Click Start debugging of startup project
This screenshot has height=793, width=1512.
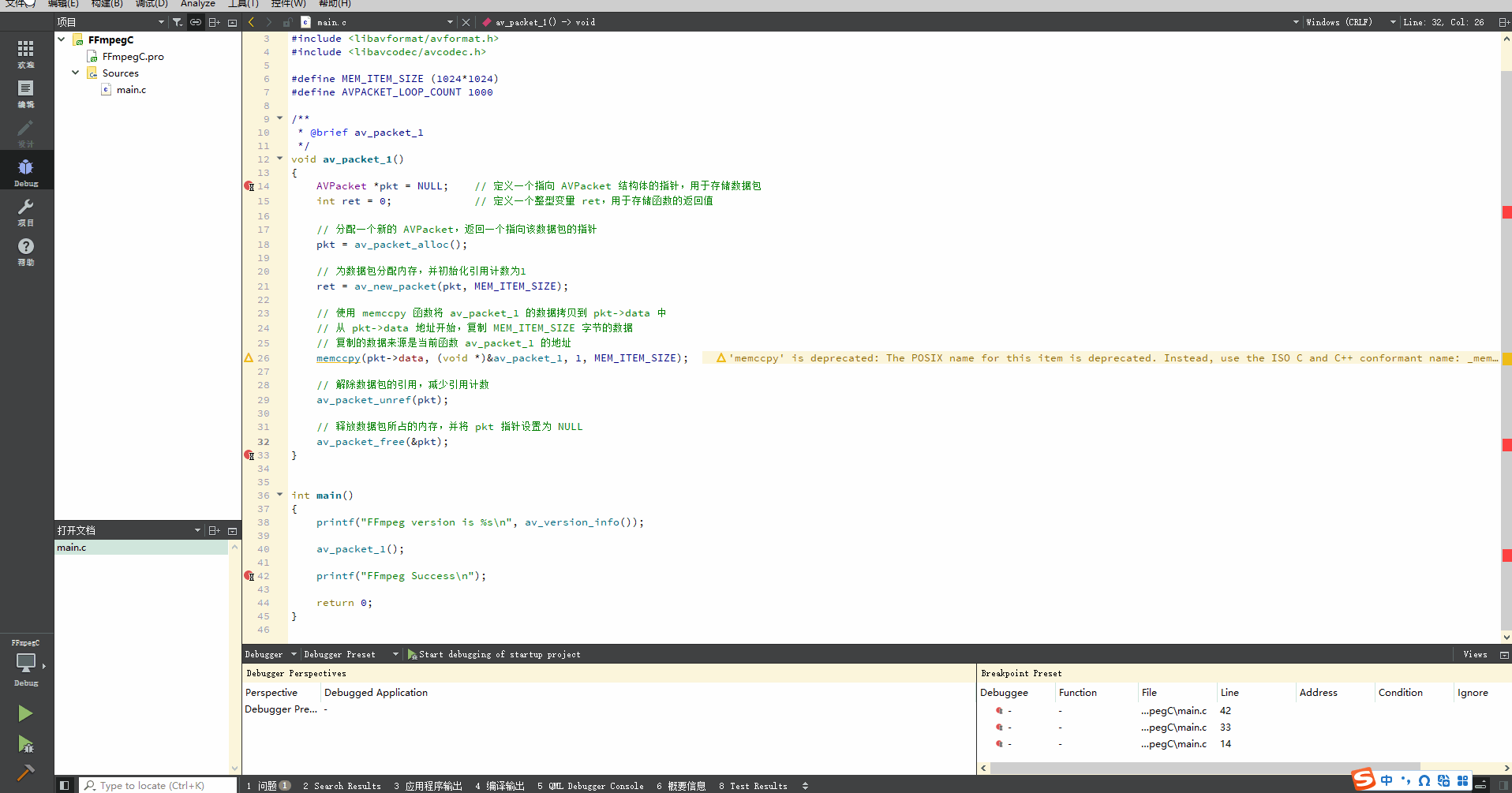[x=494, y=654]
